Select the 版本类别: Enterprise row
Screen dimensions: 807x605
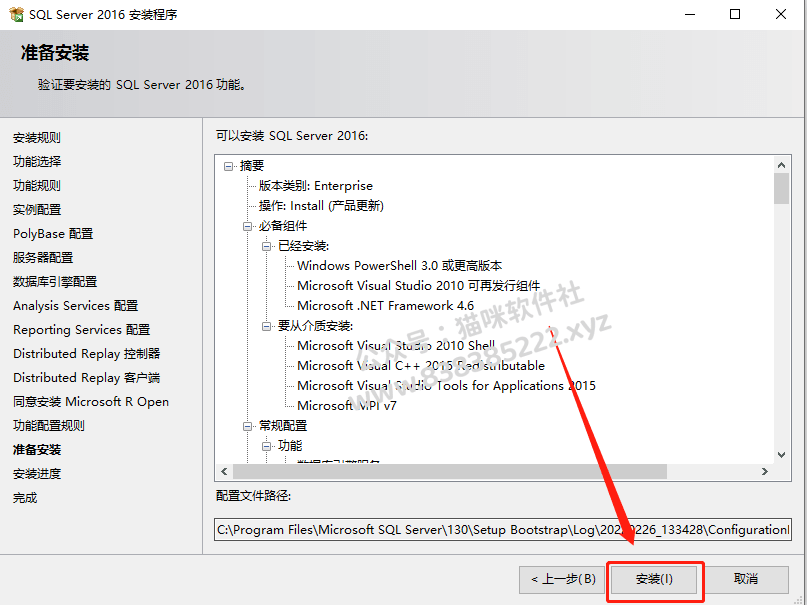tap(315, 186)
